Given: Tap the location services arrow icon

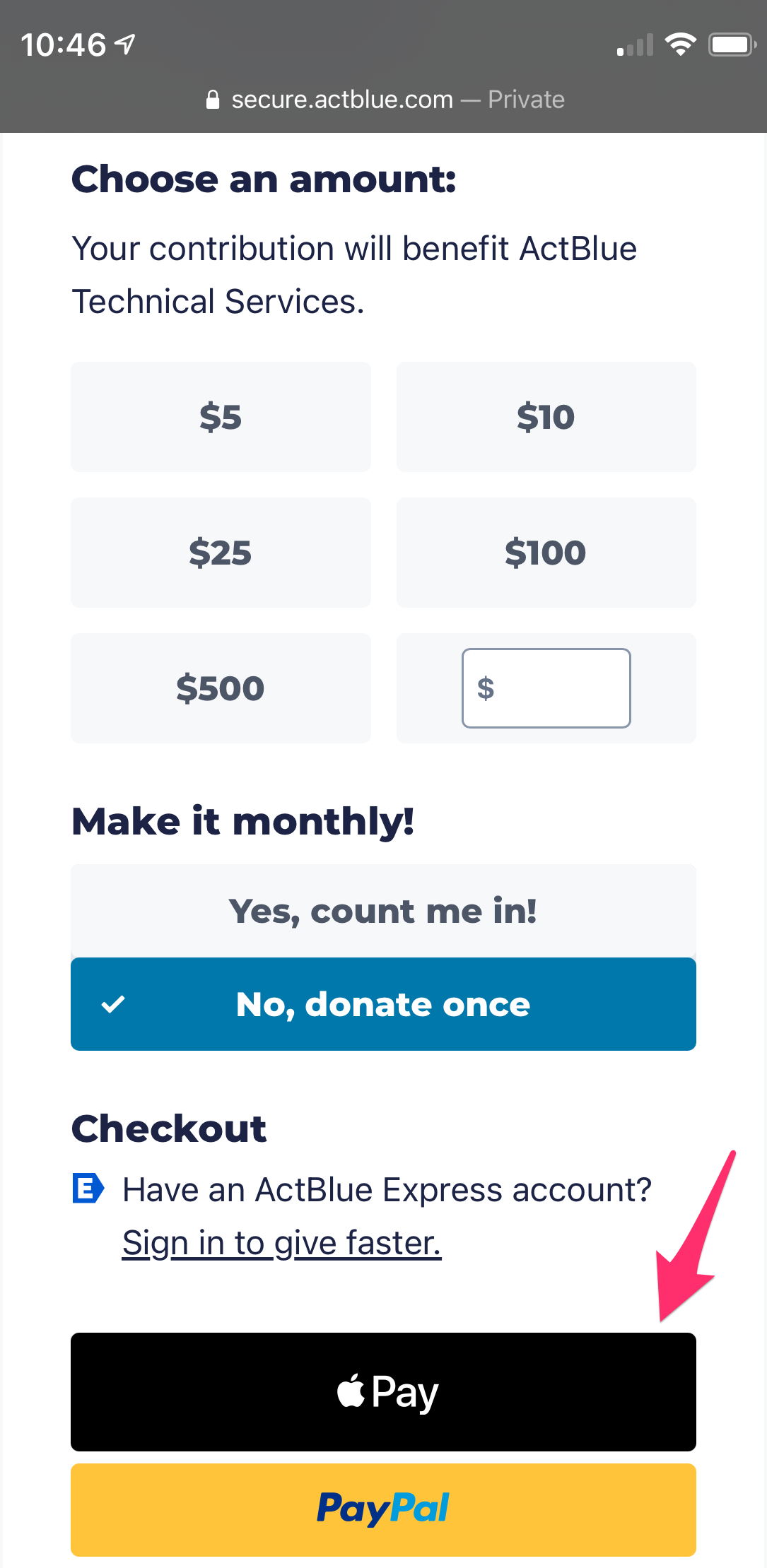Looking at the screenshot, I should point(126,45).
